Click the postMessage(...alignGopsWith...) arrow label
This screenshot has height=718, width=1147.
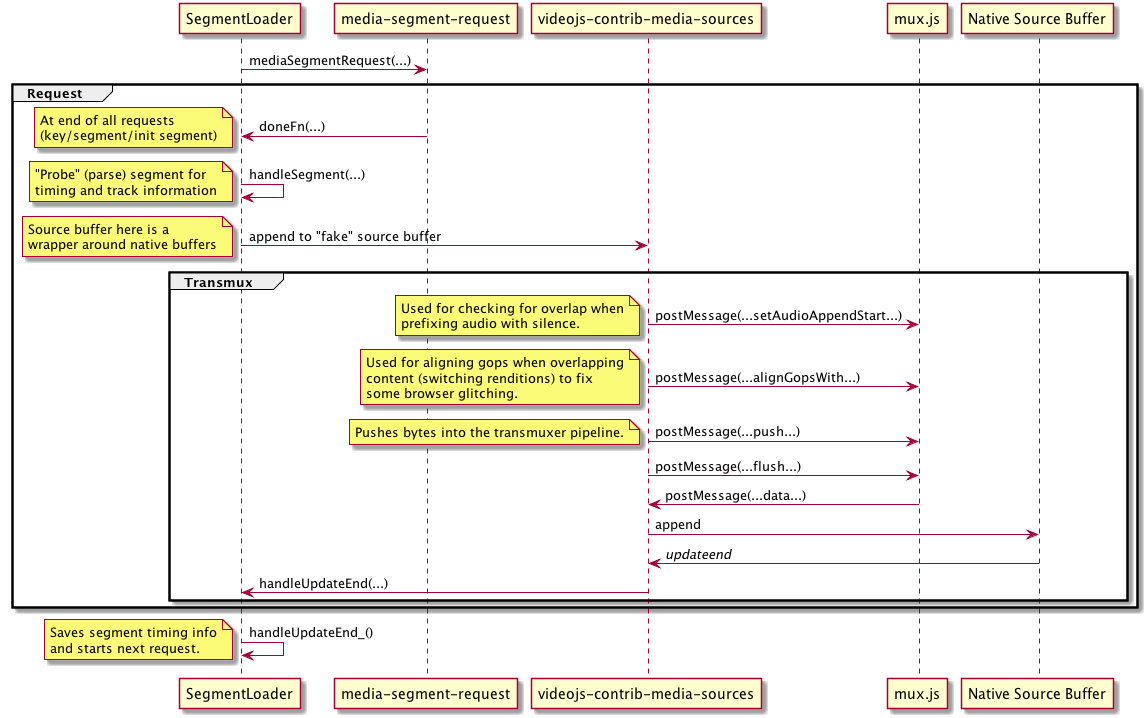(758, 378)
